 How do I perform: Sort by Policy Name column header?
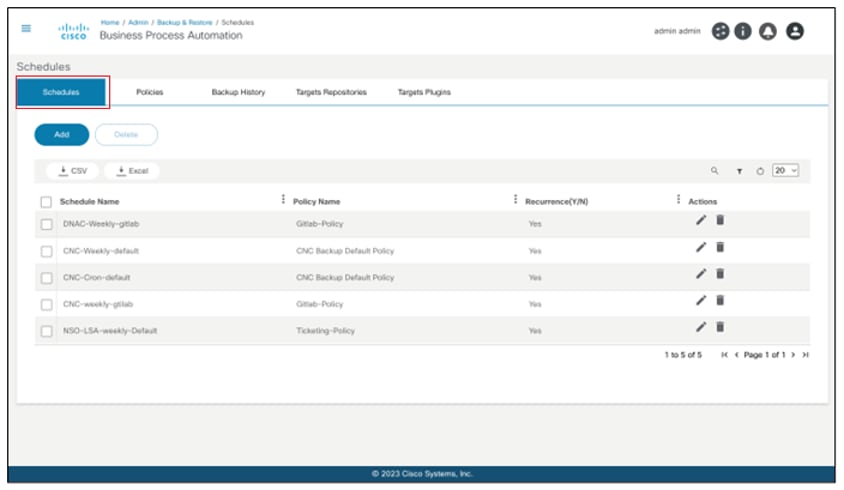tap(316, 201)
